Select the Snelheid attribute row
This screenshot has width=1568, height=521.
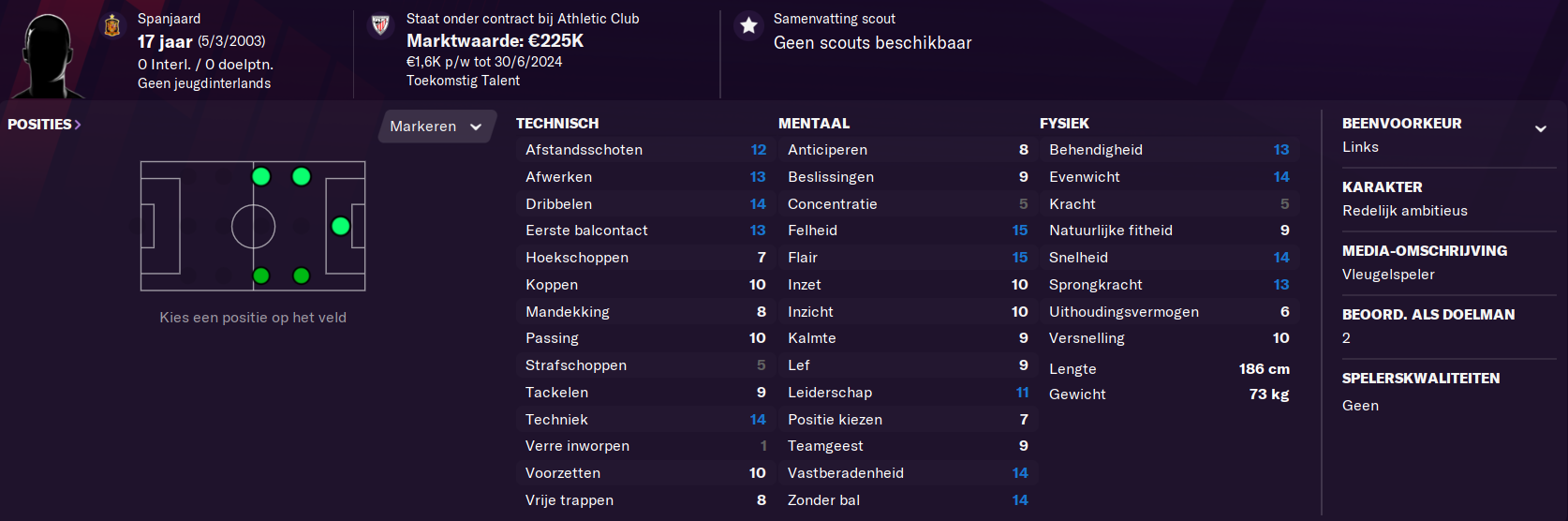(1169, 258)
